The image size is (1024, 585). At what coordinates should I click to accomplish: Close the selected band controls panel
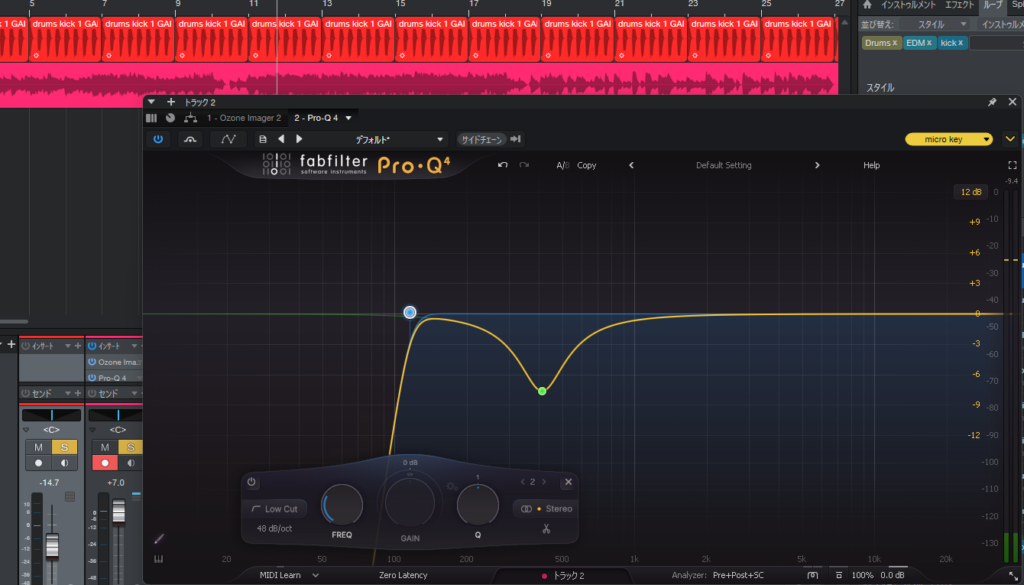pyautogui.click(x=568, y=482)
